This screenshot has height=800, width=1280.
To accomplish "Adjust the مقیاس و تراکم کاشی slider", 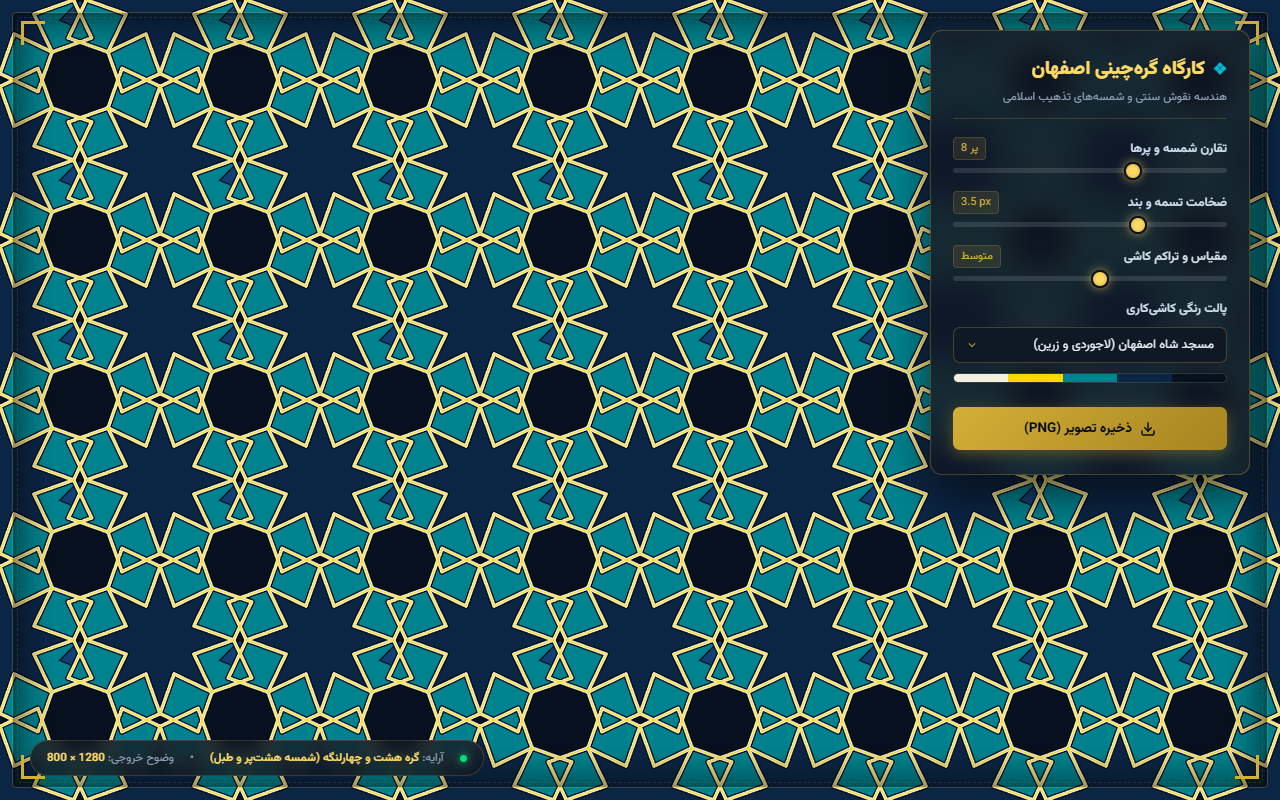I will 1090,279.
